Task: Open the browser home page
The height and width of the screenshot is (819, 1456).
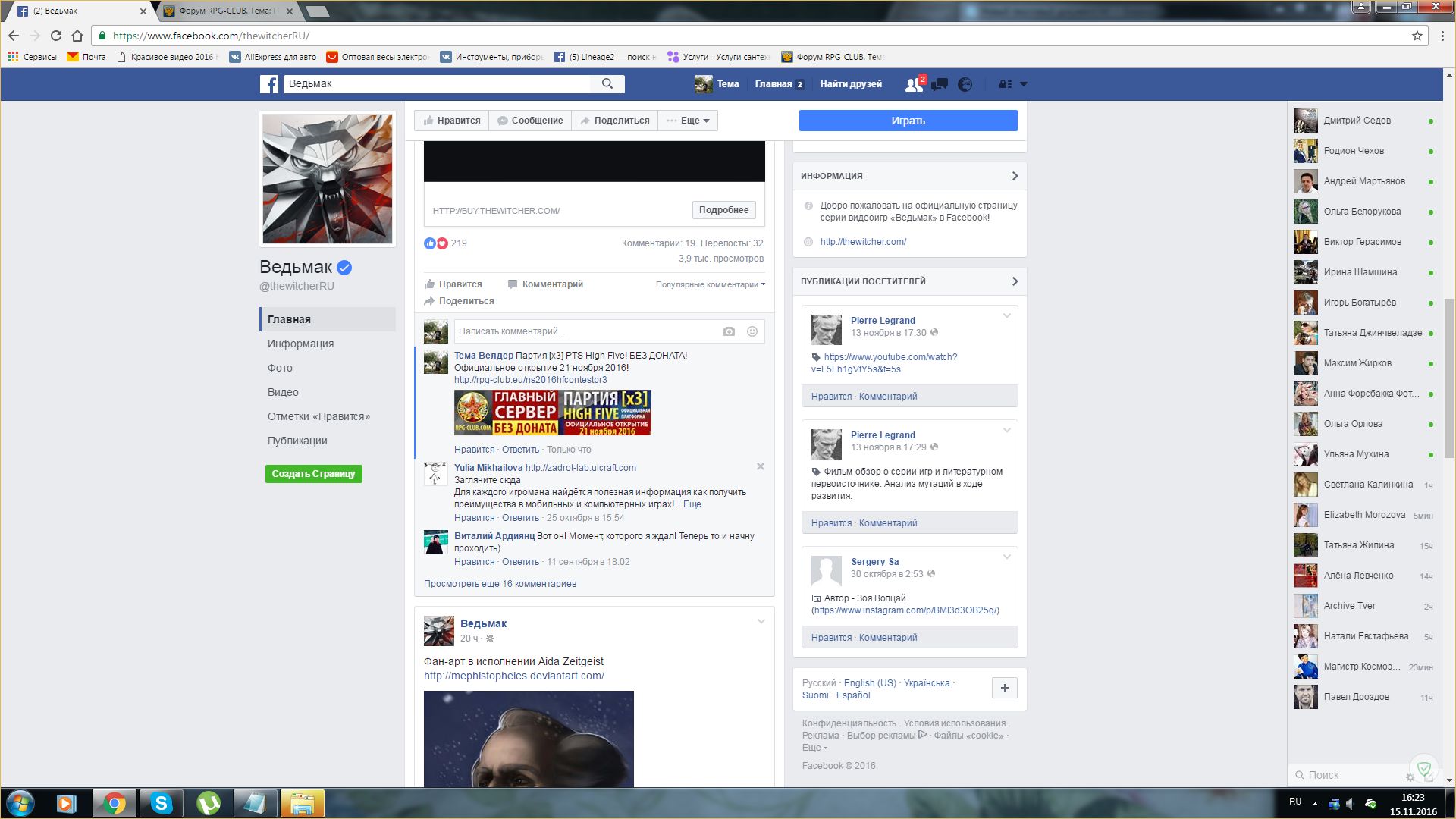Action: tap(77, 36)
